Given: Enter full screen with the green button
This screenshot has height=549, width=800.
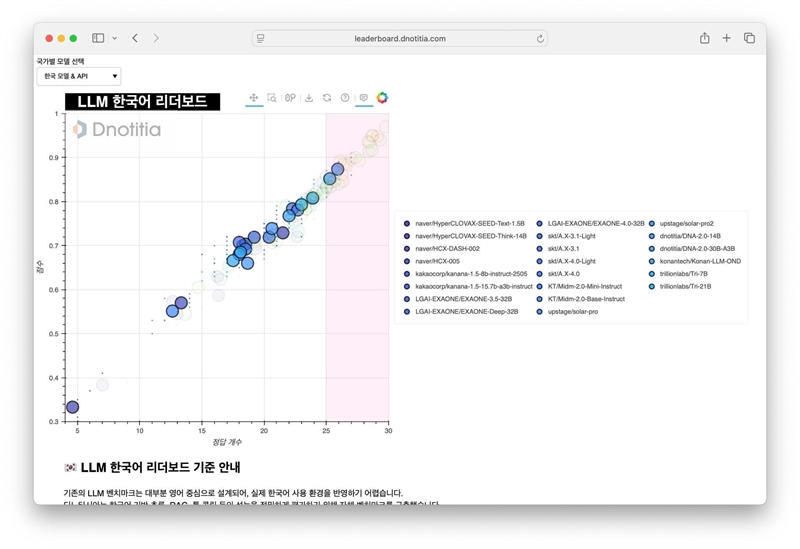Looking at the screenshot, I should coord(73,38).
